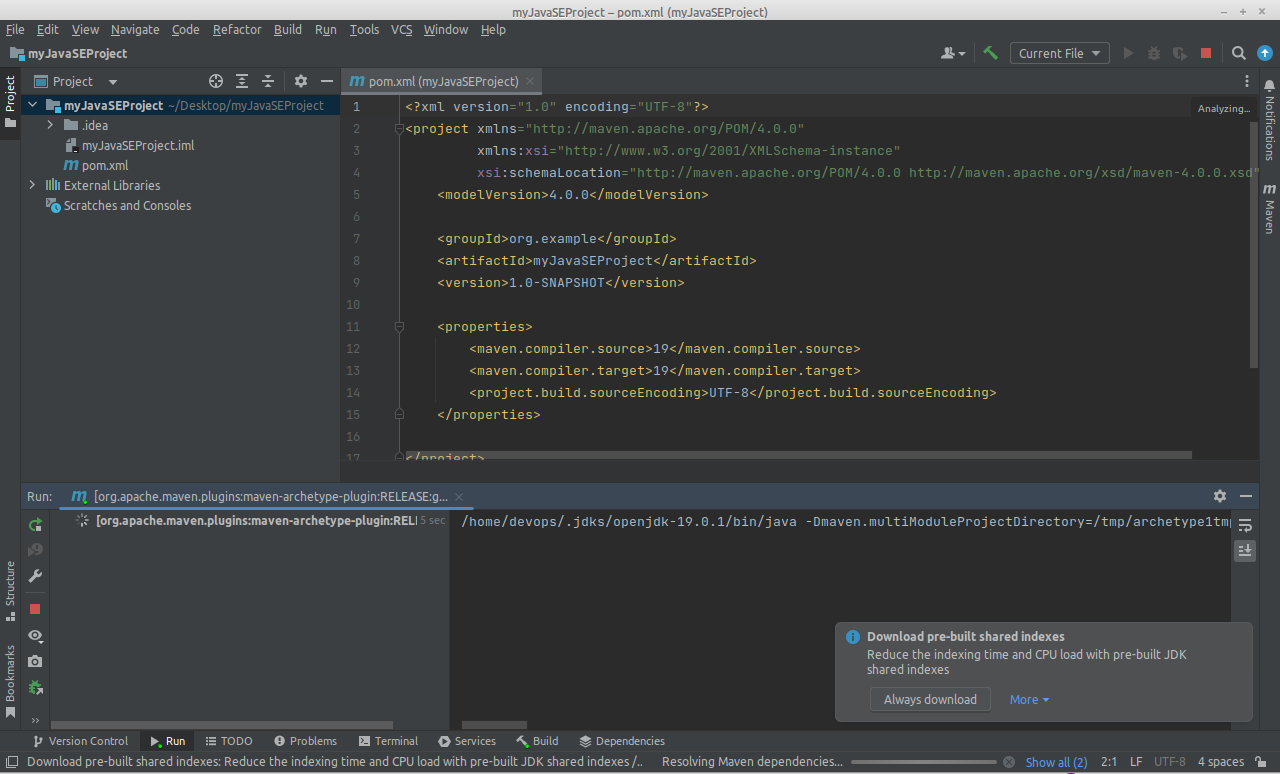Screen dimensions: 1280x774
Task: Click the disabled Run triangle in main toolbar
Action: 1129,53
